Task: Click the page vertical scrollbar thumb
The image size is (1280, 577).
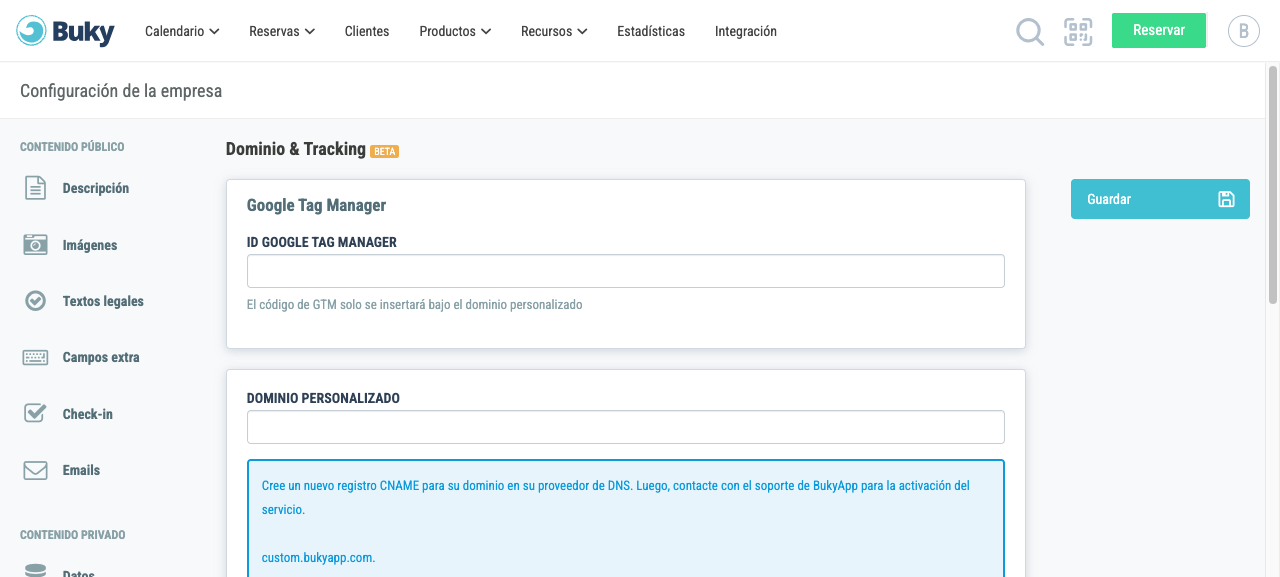Action: pos(1273,185)
